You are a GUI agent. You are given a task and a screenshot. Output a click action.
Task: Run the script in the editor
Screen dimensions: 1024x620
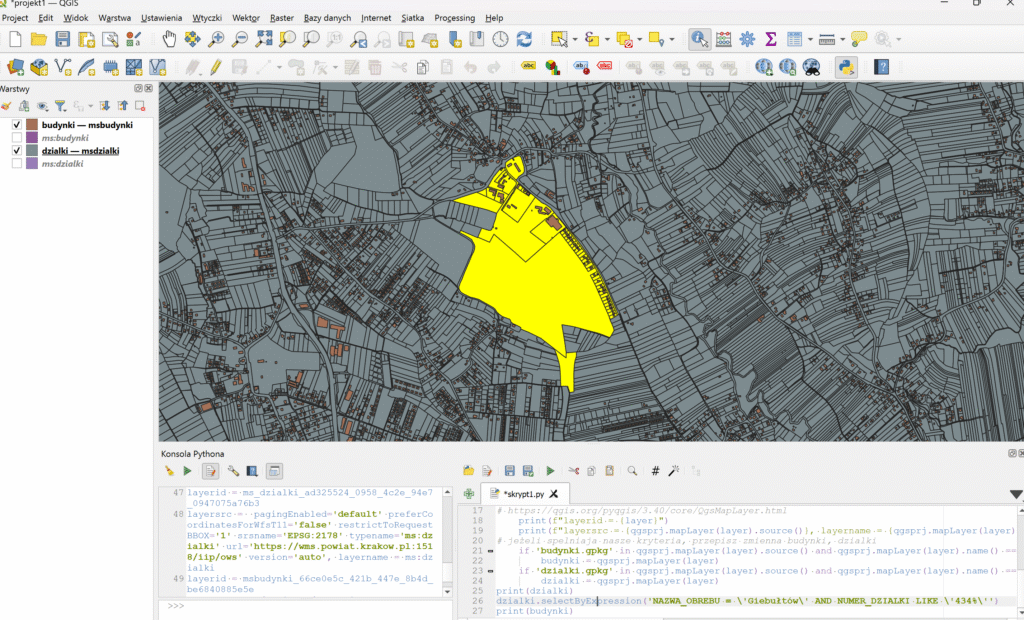pyautogui.click(x=550, y=470)
